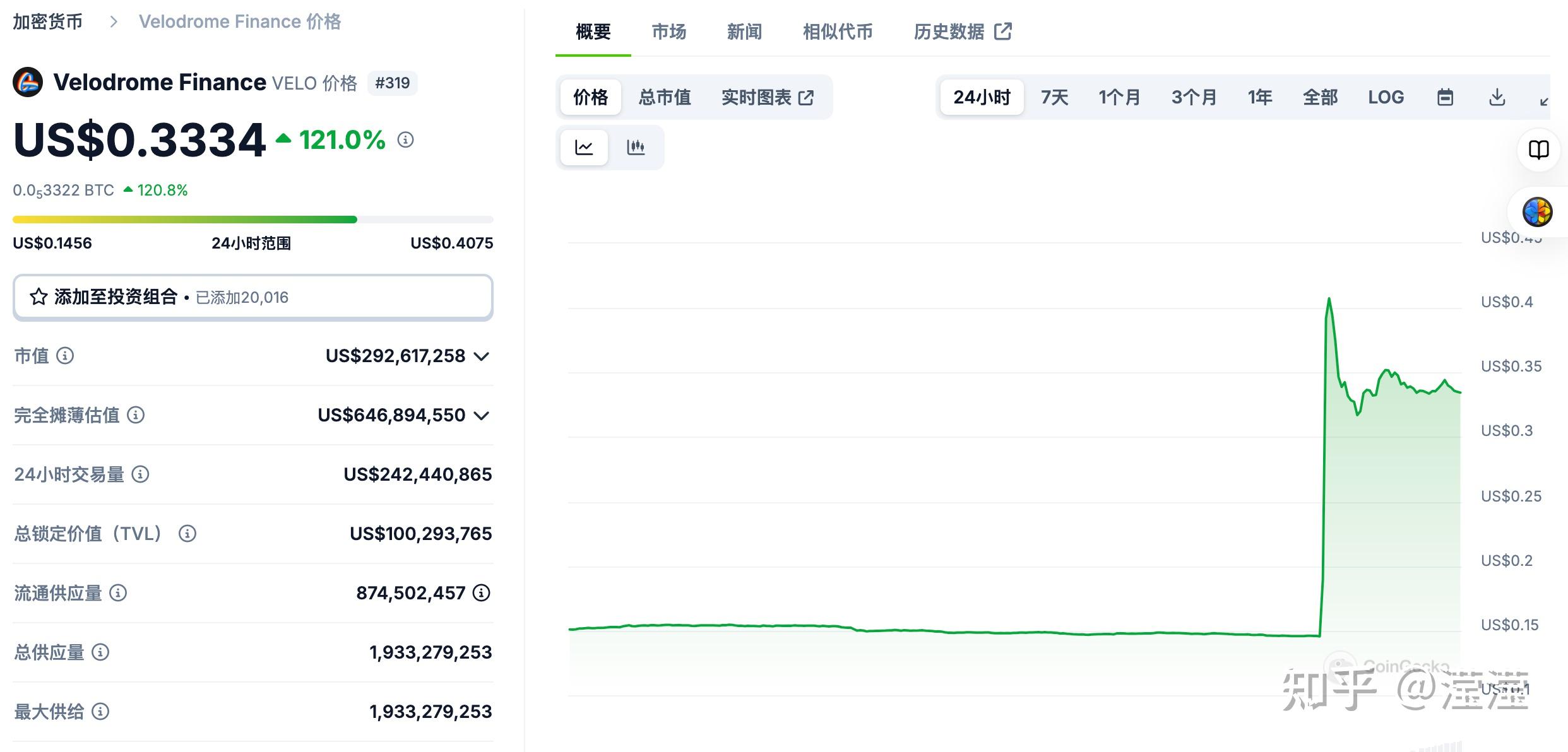Open 实时图表 via the external link icon
1568x752 pixels.
[806, 97]
